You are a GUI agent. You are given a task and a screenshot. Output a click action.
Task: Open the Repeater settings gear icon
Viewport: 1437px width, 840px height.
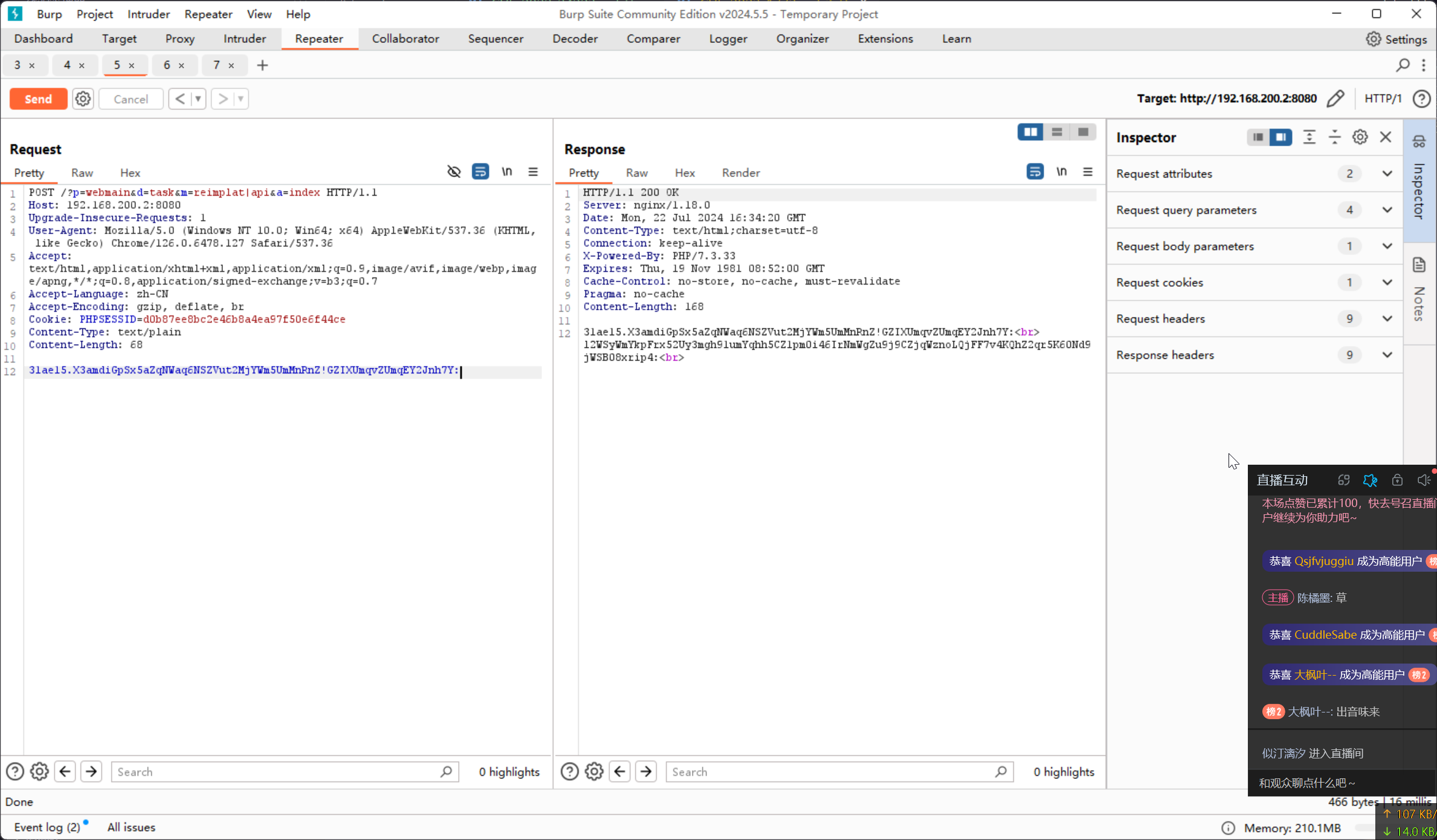(x=83, y=99)
